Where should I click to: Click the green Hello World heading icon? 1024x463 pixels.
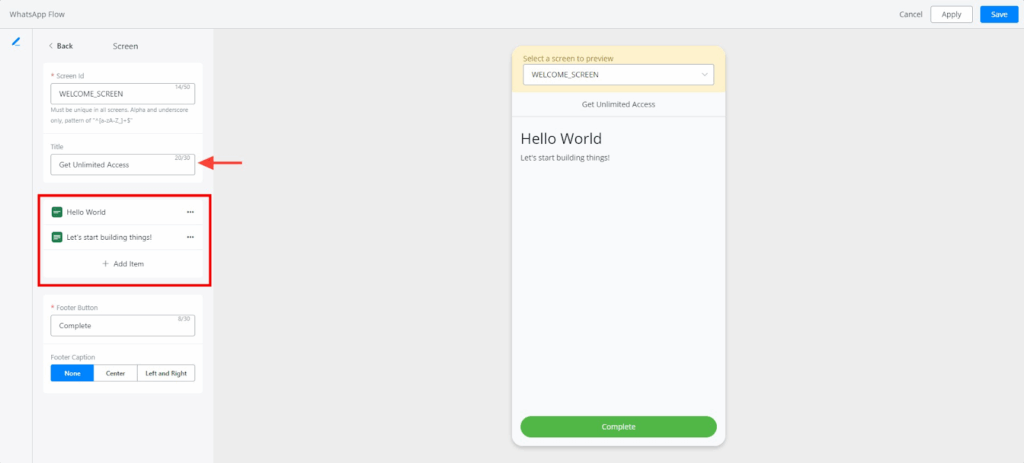click(x=57, y=212)
